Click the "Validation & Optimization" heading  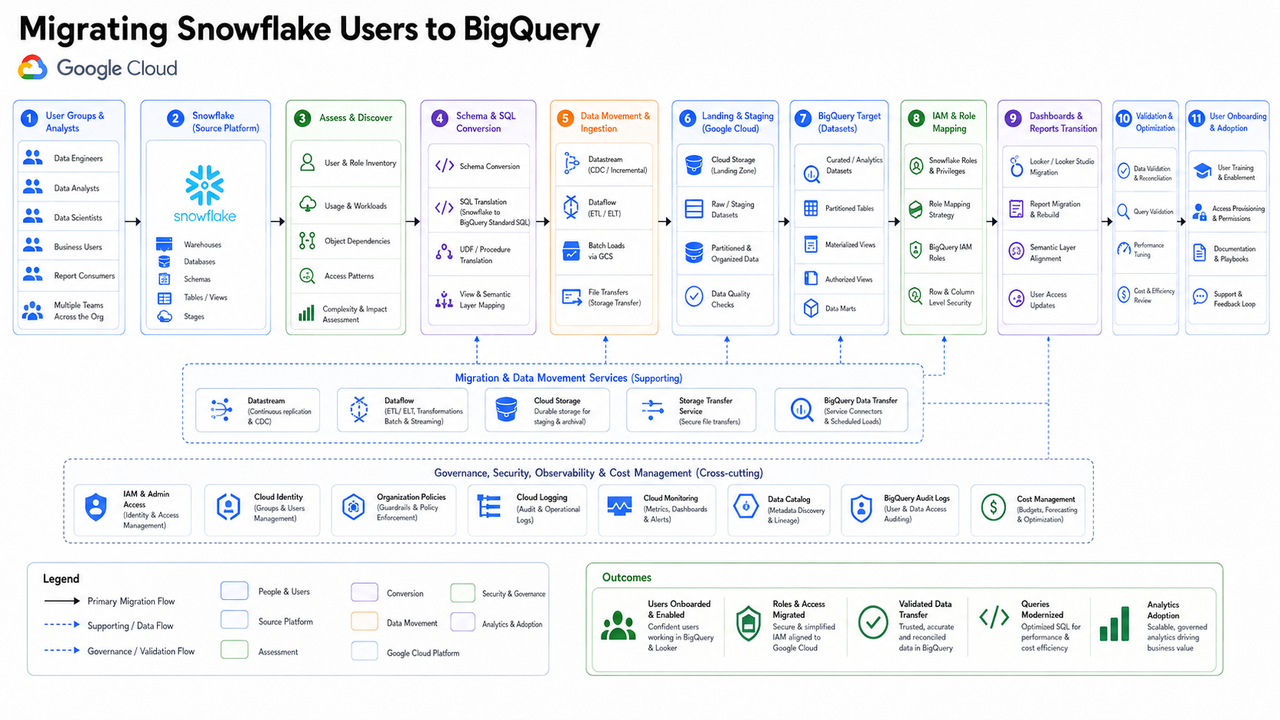[1155, 122]
